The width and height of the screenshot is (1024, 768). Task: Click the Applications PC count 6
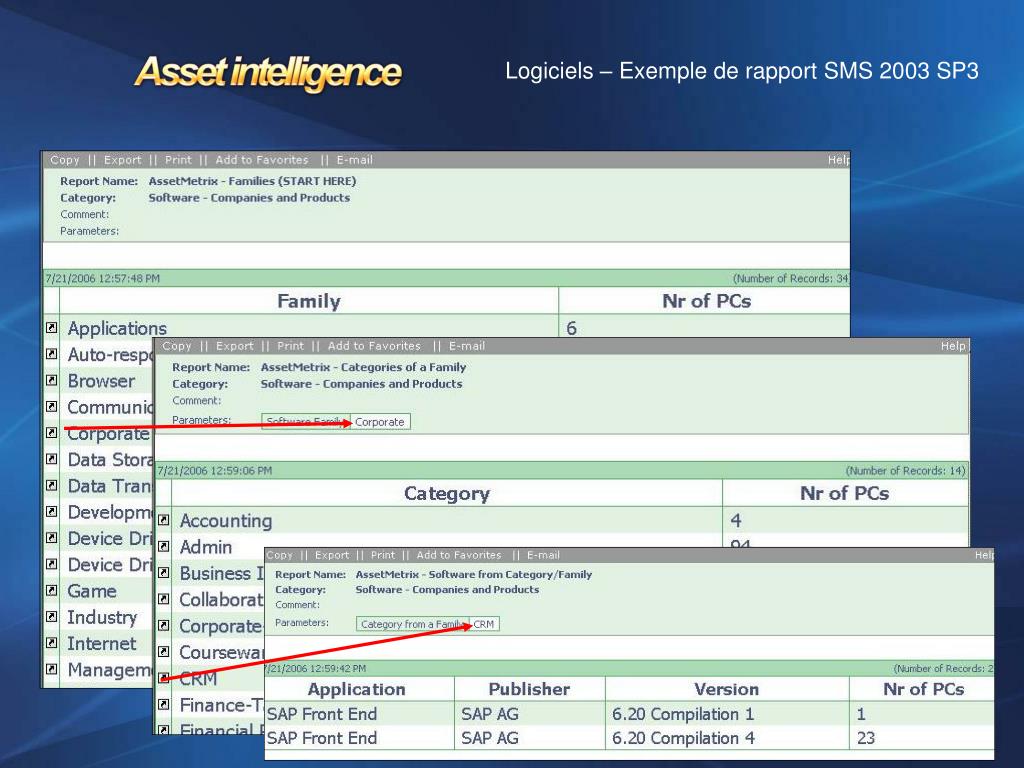coord(571,328)
